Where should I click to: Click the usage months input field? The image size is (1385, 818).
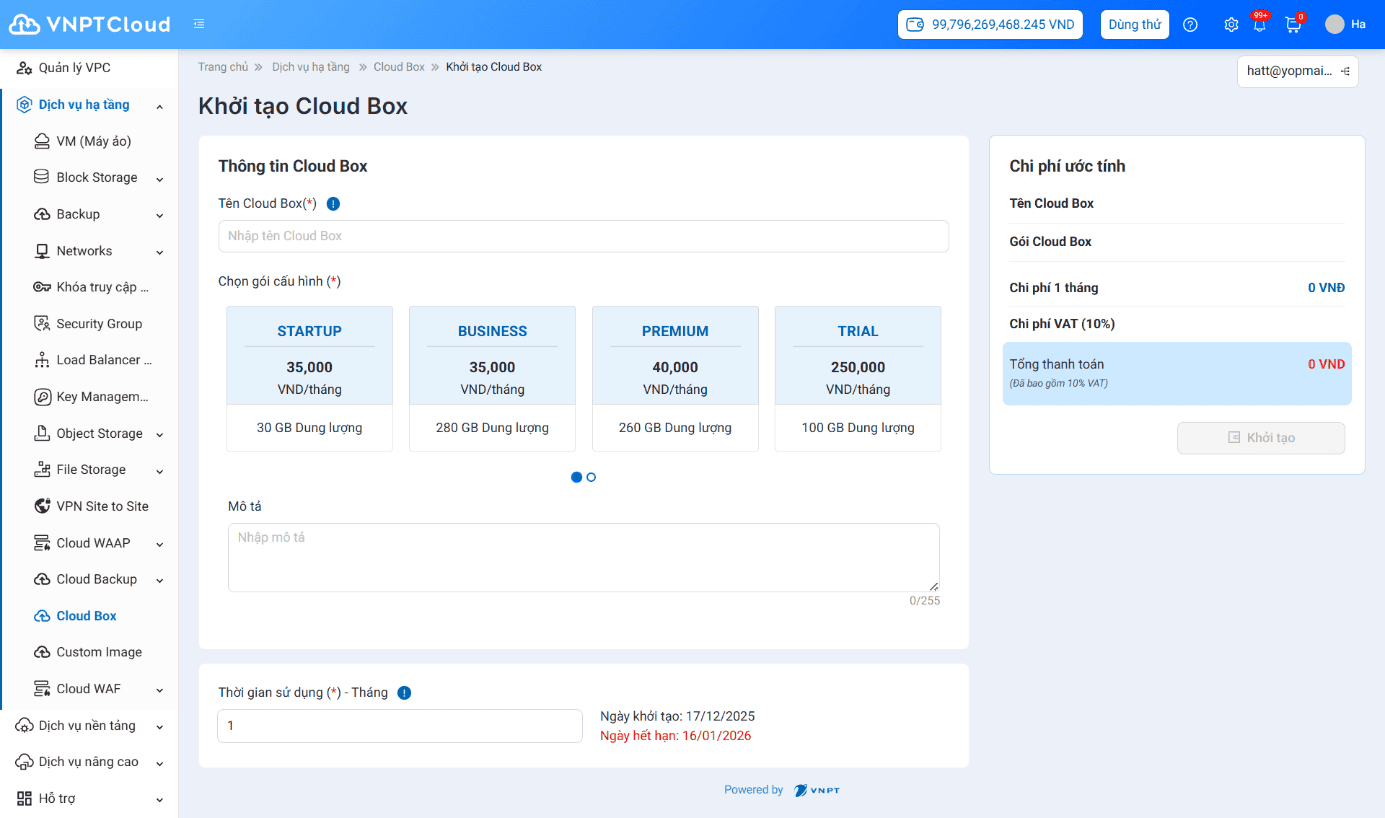pyautogui.click(x=400, y=726)
